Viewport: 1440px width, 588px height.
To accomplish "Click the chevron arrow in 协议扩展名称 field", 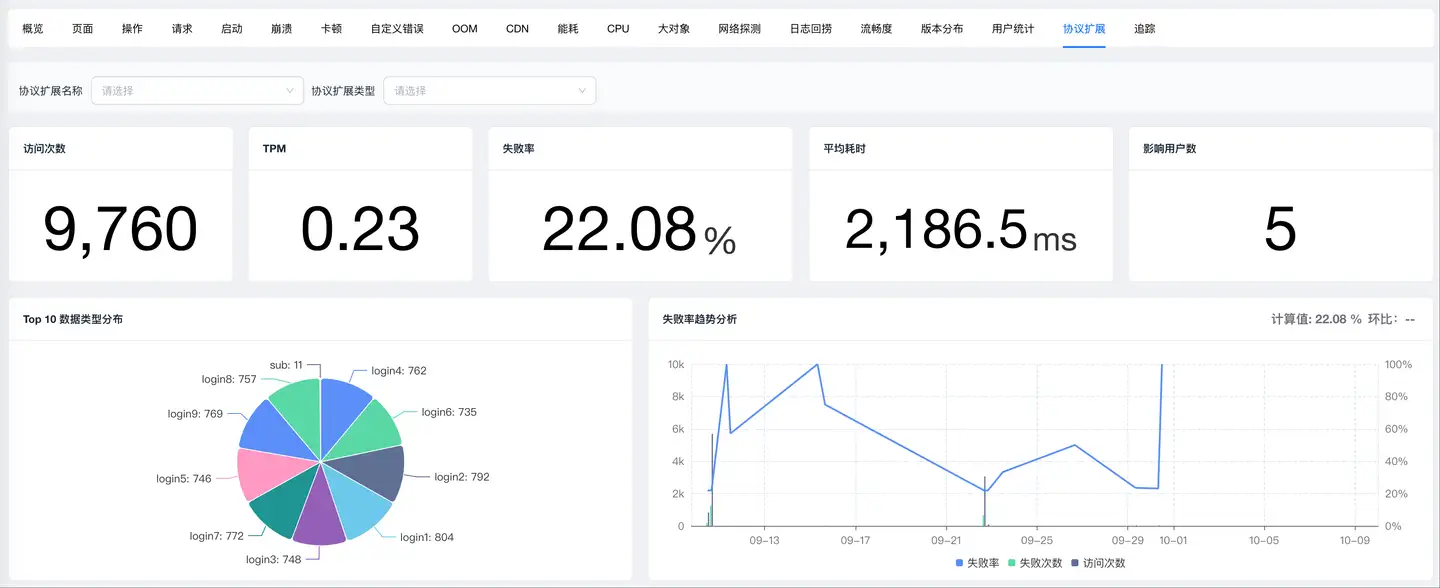I will coord(290,91).
